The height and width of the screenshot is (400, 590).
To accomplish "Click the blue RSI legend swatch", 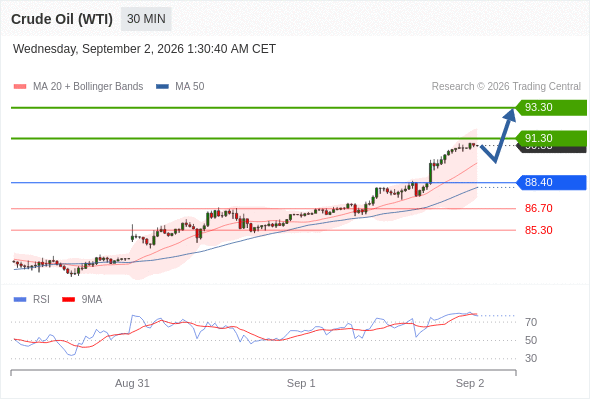I will [20, 300].
